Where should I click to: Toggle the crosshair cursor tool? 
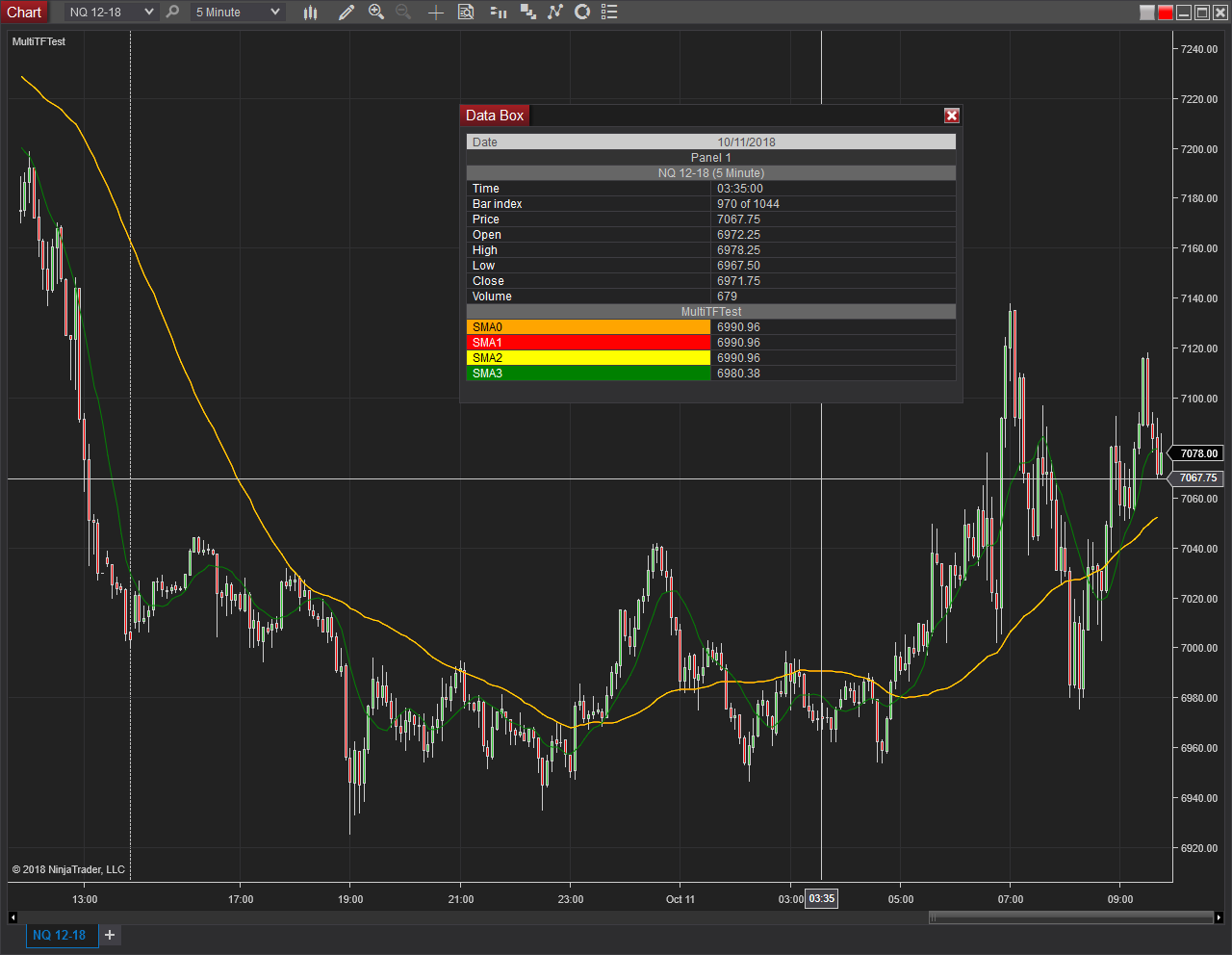[x=436, y=12]
